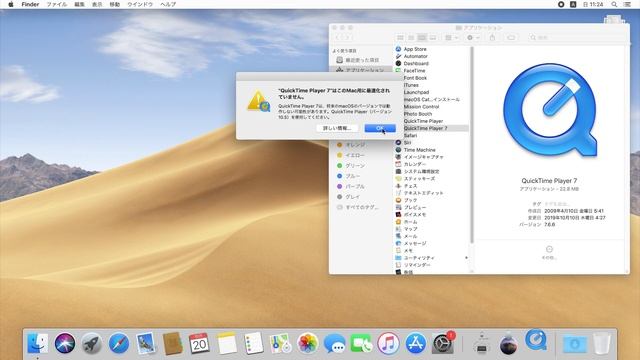Select プレビュー in the applications list
The image size is (640, 360).
414,207
